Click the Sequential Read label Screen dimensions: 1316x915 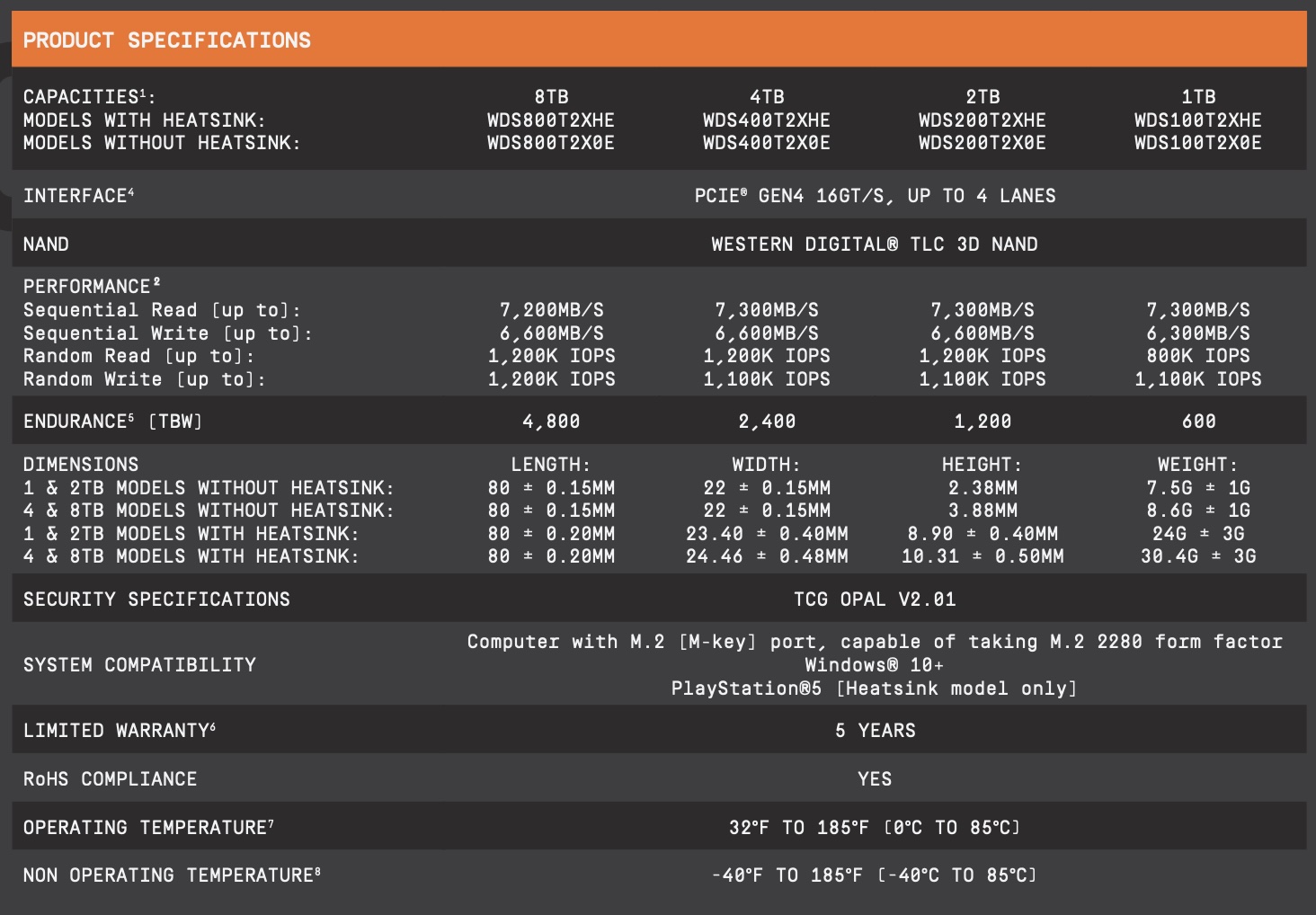[x=162, y=310]
